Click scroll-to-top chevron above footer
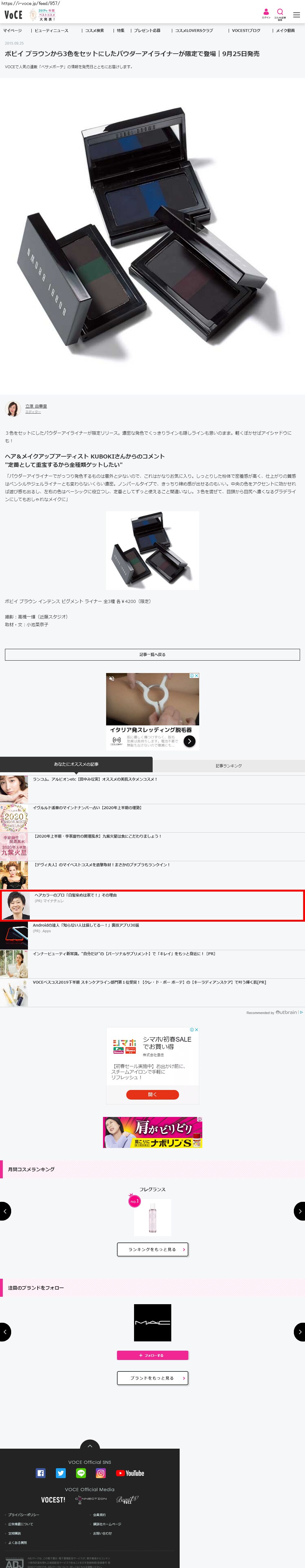The image size is (305, 1568). click(89, 1446)
